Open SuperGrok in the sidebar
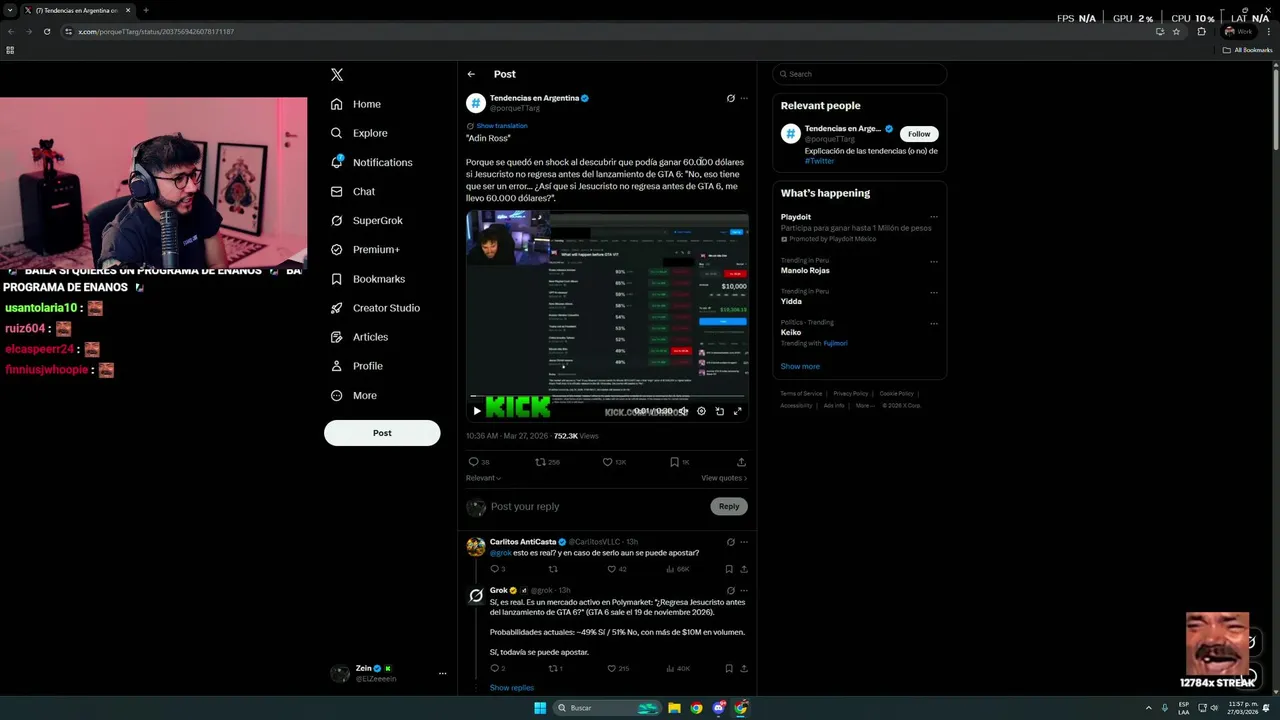 (x=366, y=220)
